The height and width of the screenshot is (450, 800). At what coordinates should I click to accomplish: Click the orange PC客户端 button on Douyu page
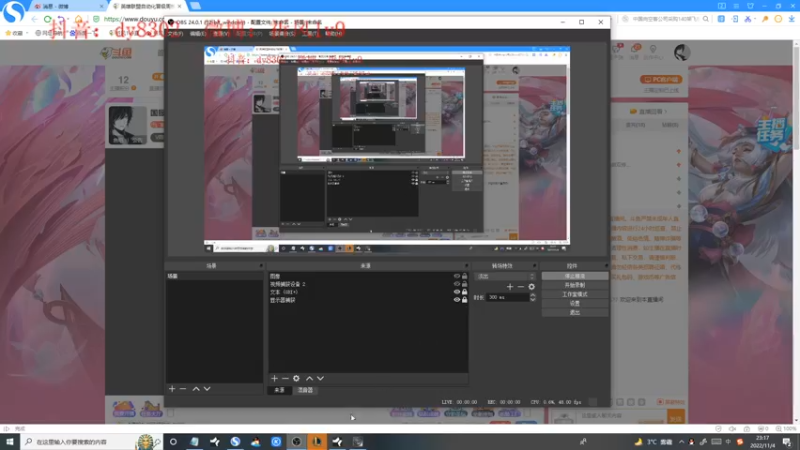click(661, 80)
